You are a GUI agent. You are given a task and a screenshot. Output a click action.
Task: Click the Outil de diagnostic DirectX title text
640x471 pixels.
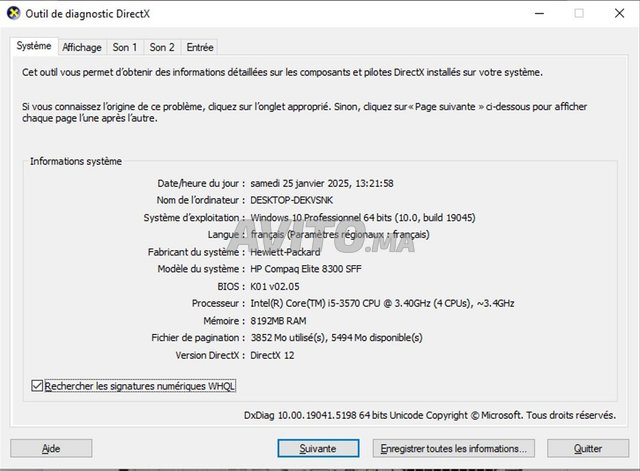pyautogui.click(x=88, y=14)
